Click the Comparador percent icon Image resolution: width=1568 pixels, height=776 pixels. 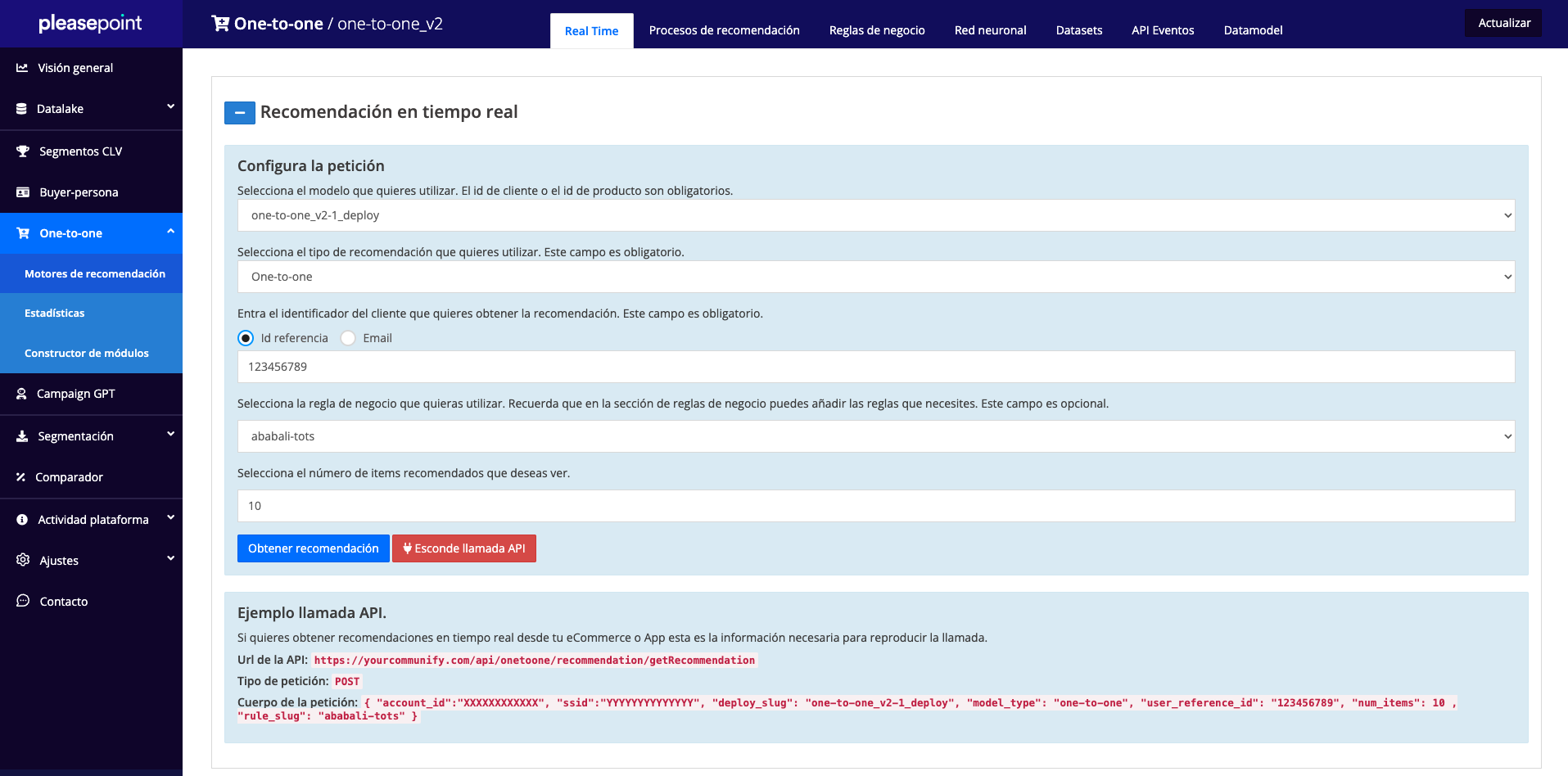click(21, 477)
